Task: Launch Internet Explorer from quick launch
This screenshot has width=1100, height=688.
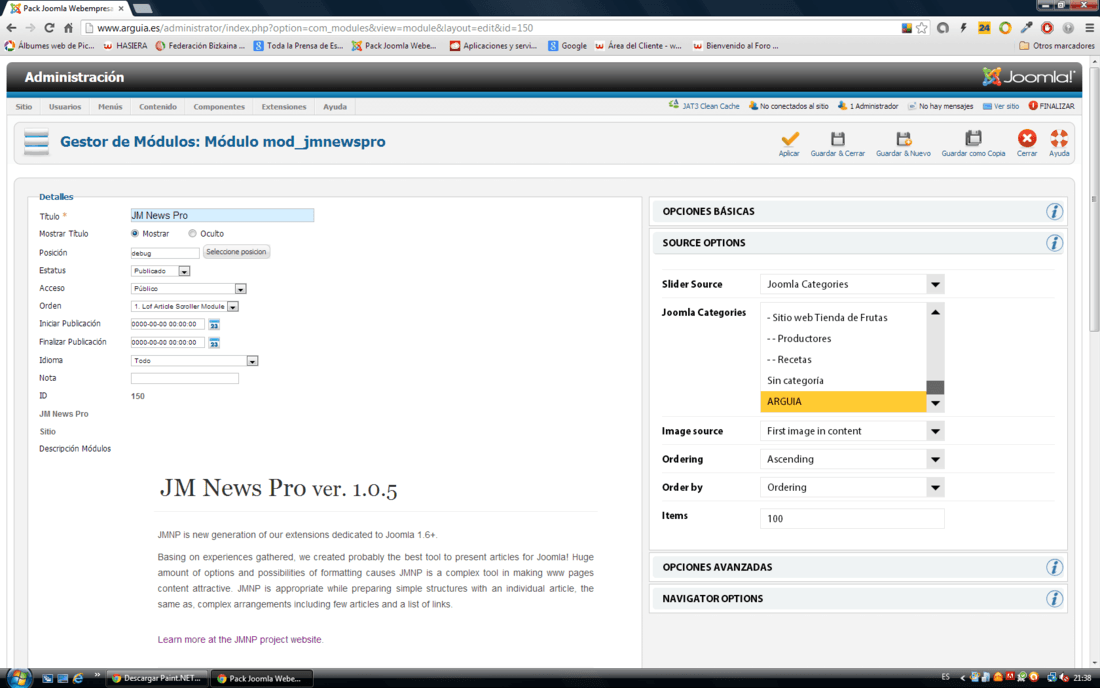Action: [78, 678]
